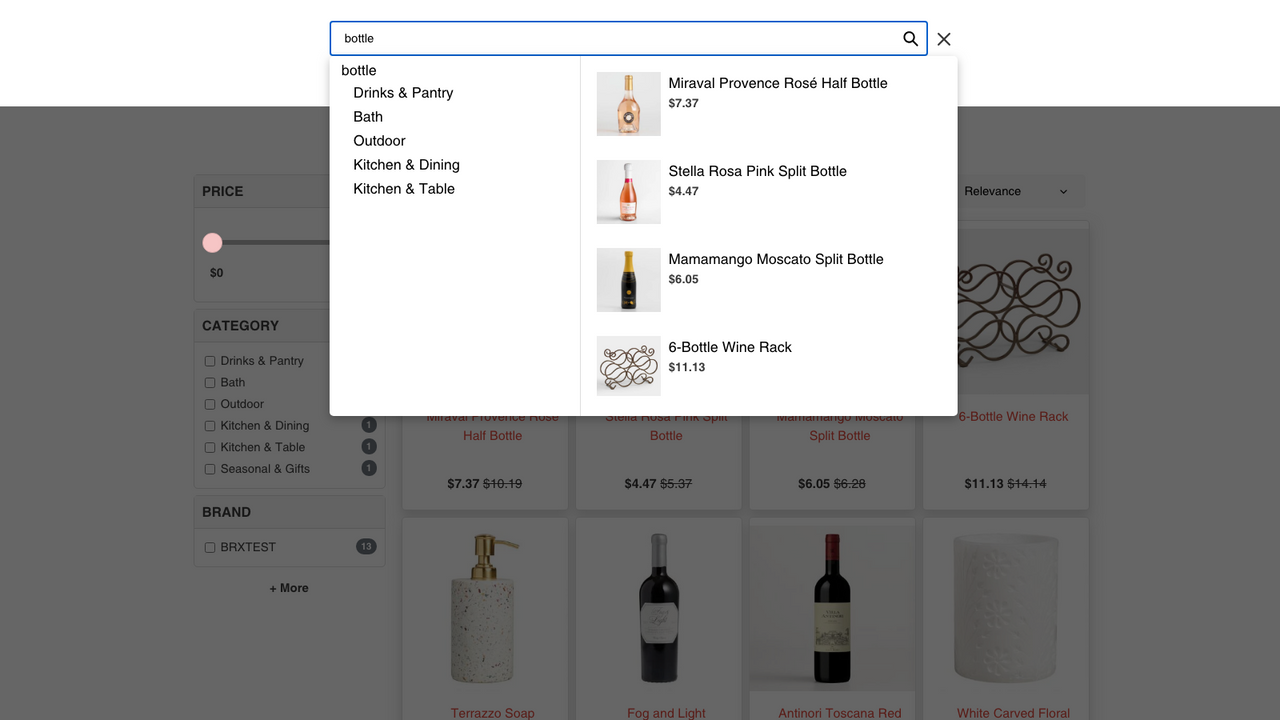Click the bottle suggestion at top of list
The height and width of the screenshot is (720, 1280).
pyautogui.click(x=358, y=70)
